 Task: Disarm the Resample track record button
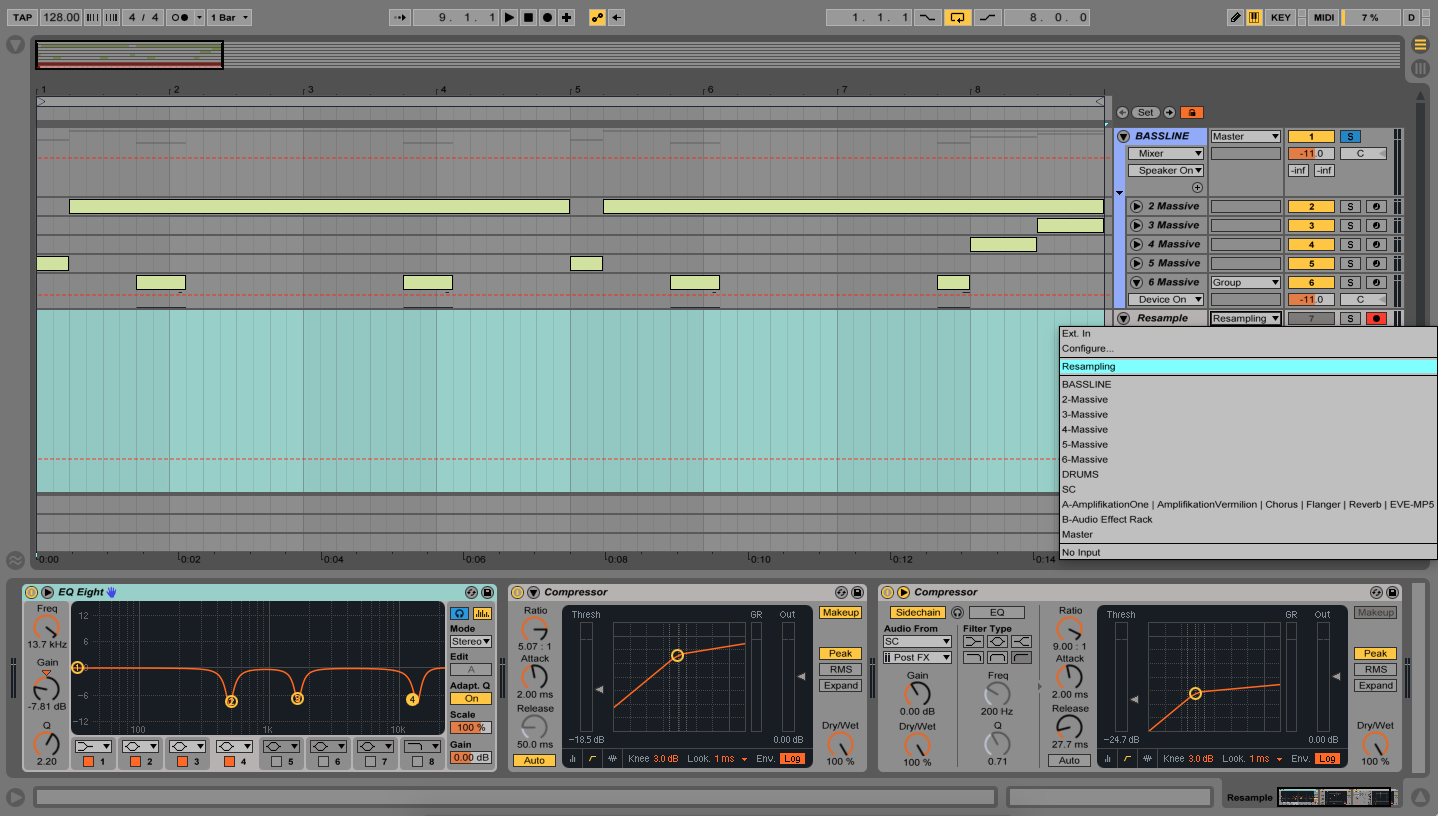pos(1377,318)
